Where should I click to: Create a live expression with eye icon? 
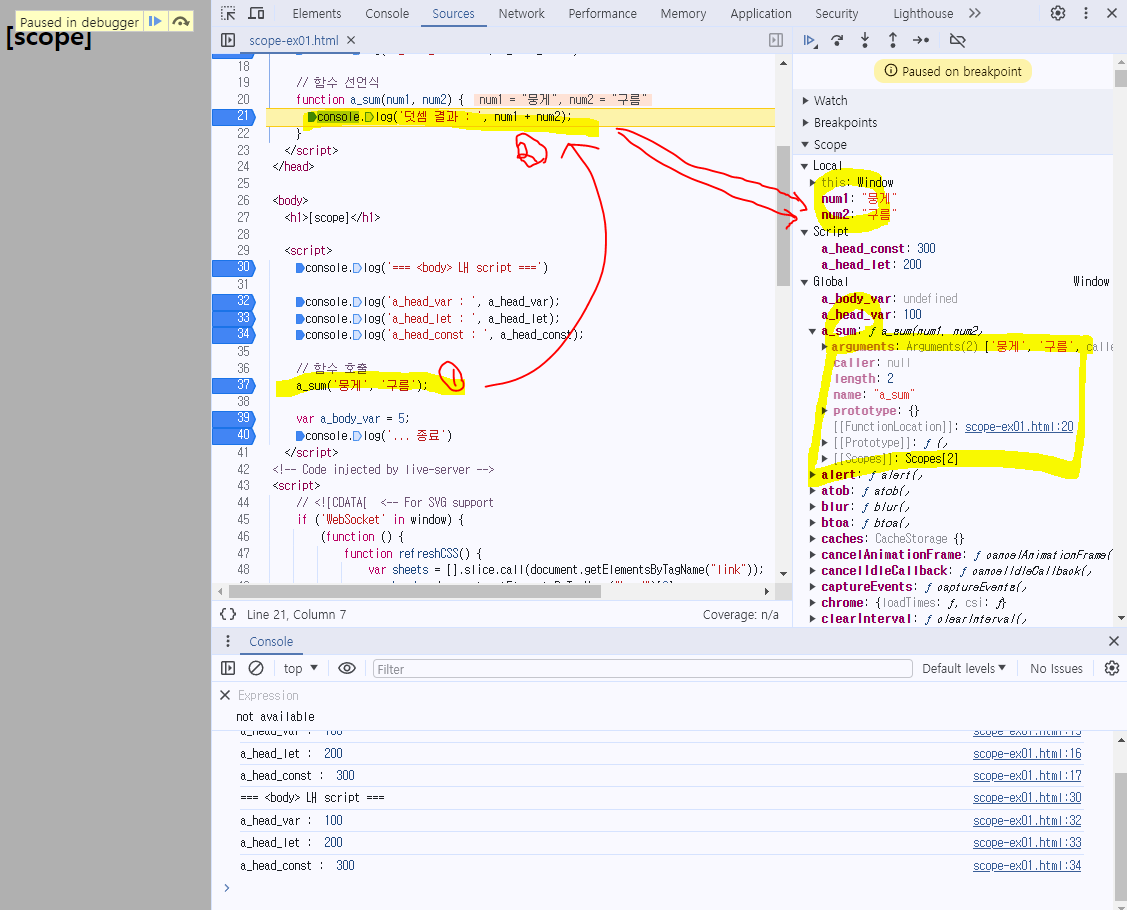pos(346,668)
